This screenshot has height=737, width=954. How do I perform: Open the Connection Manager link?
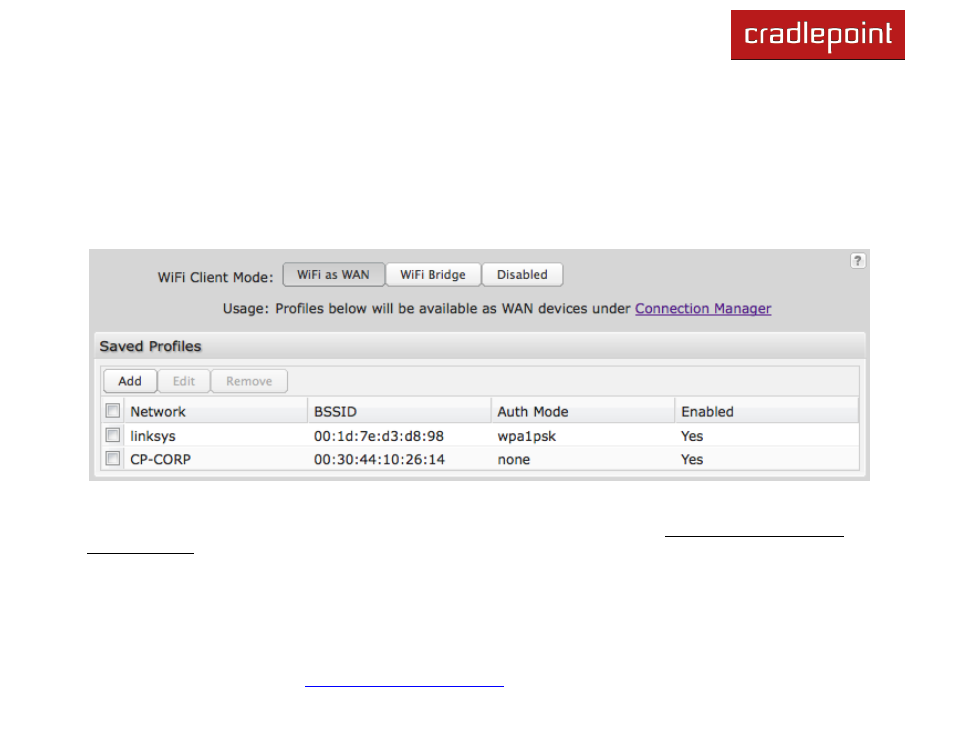tap(703, 309)
